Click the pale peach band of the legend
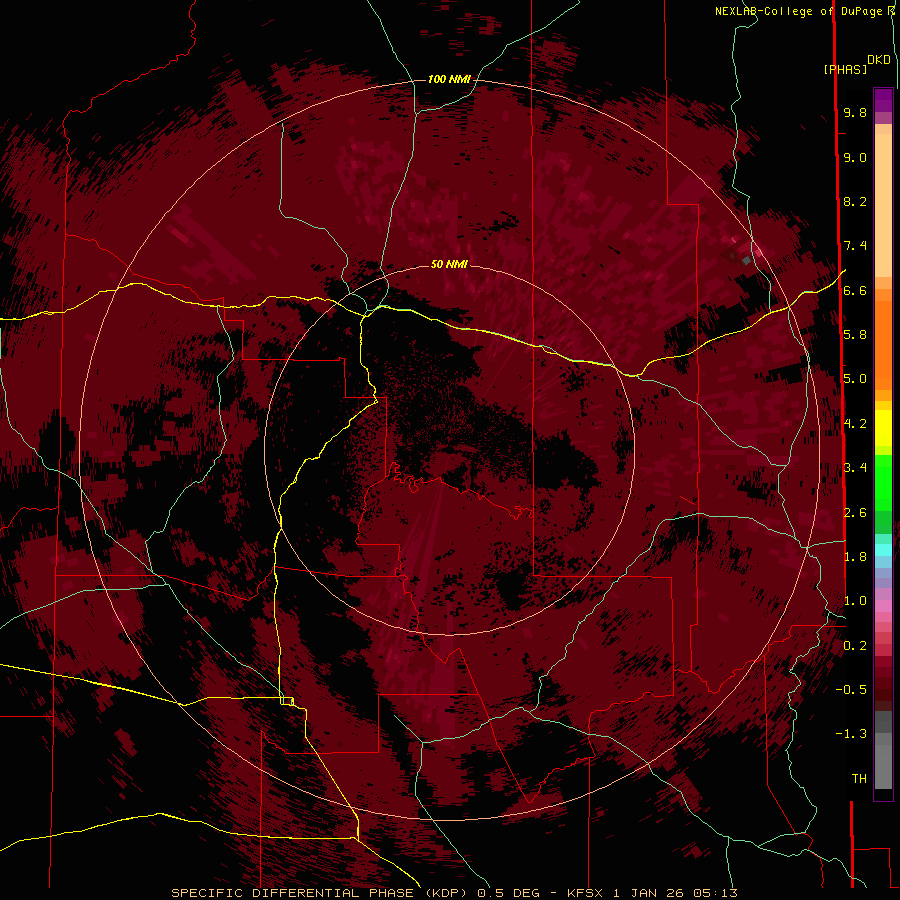 (x=883, y=205)
